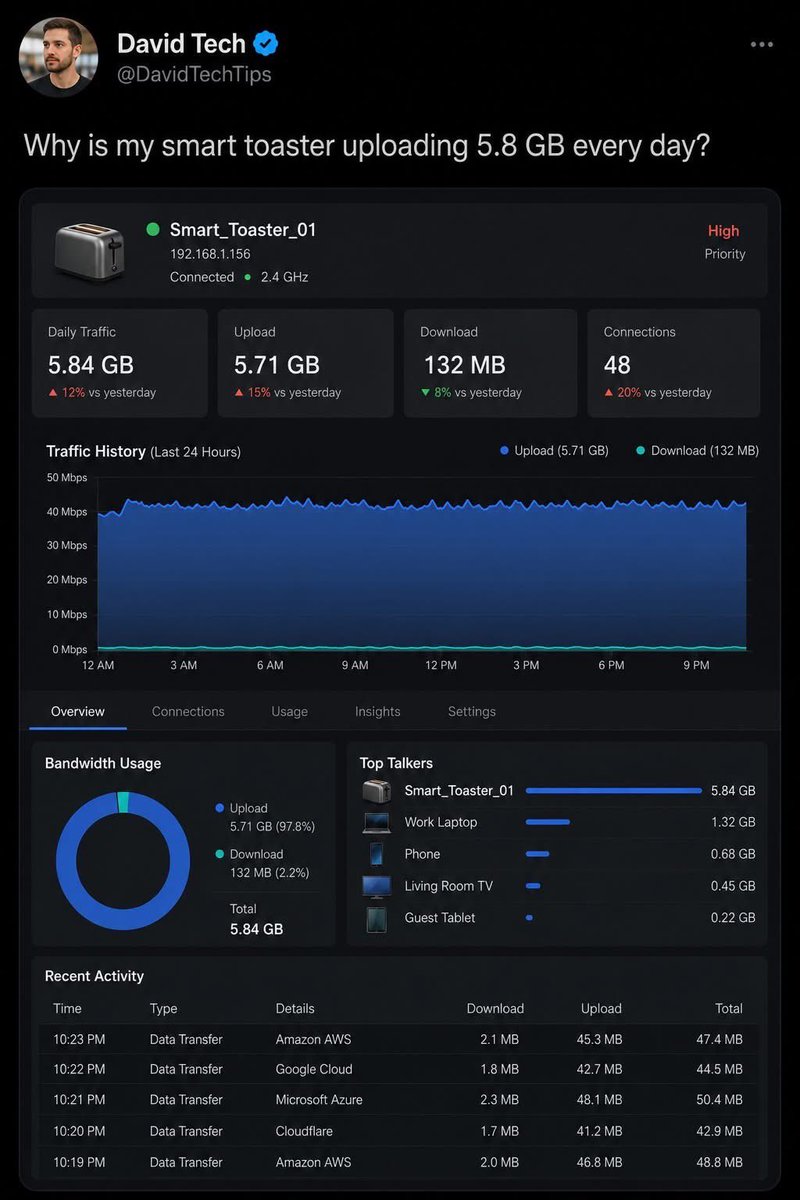Viewport: 800px width, 1200px height.
Task: Open the Settings tab
Action: point(471,712)
